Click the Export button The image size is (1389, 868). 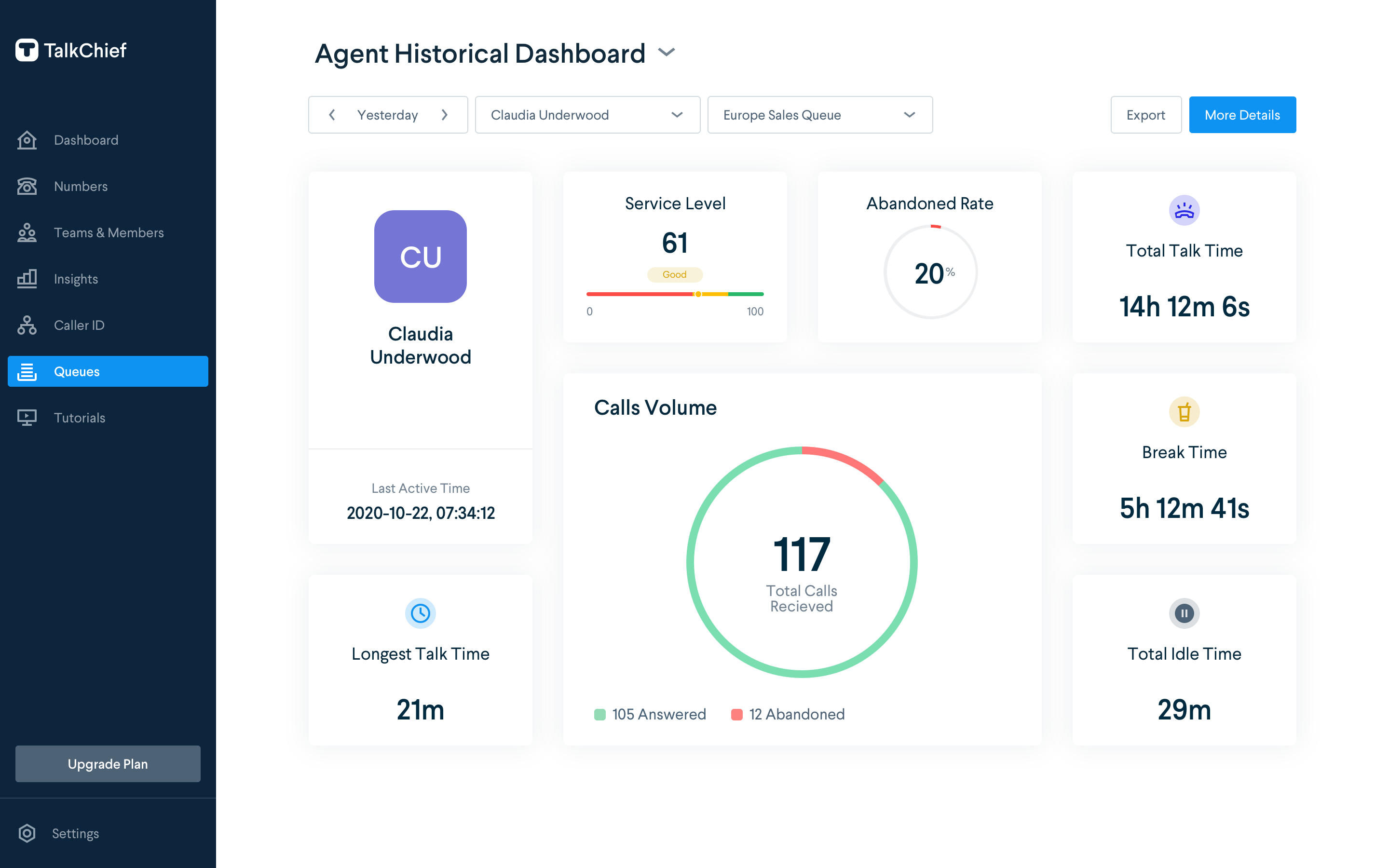pyautogui.click(x=1145, y=115)
